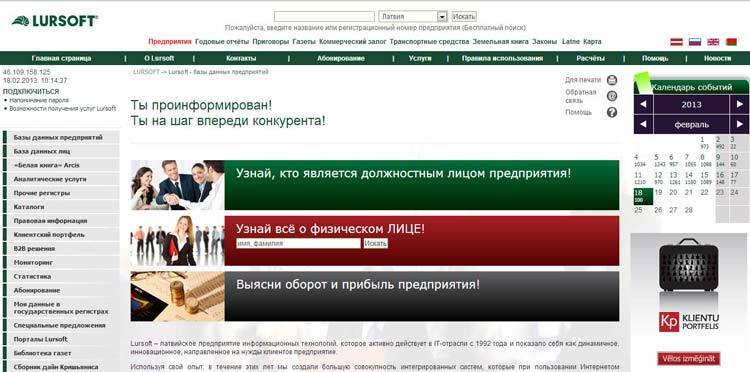Open the Газеты tab
Viewport: 750px width, 372px height.
(304, 42)
